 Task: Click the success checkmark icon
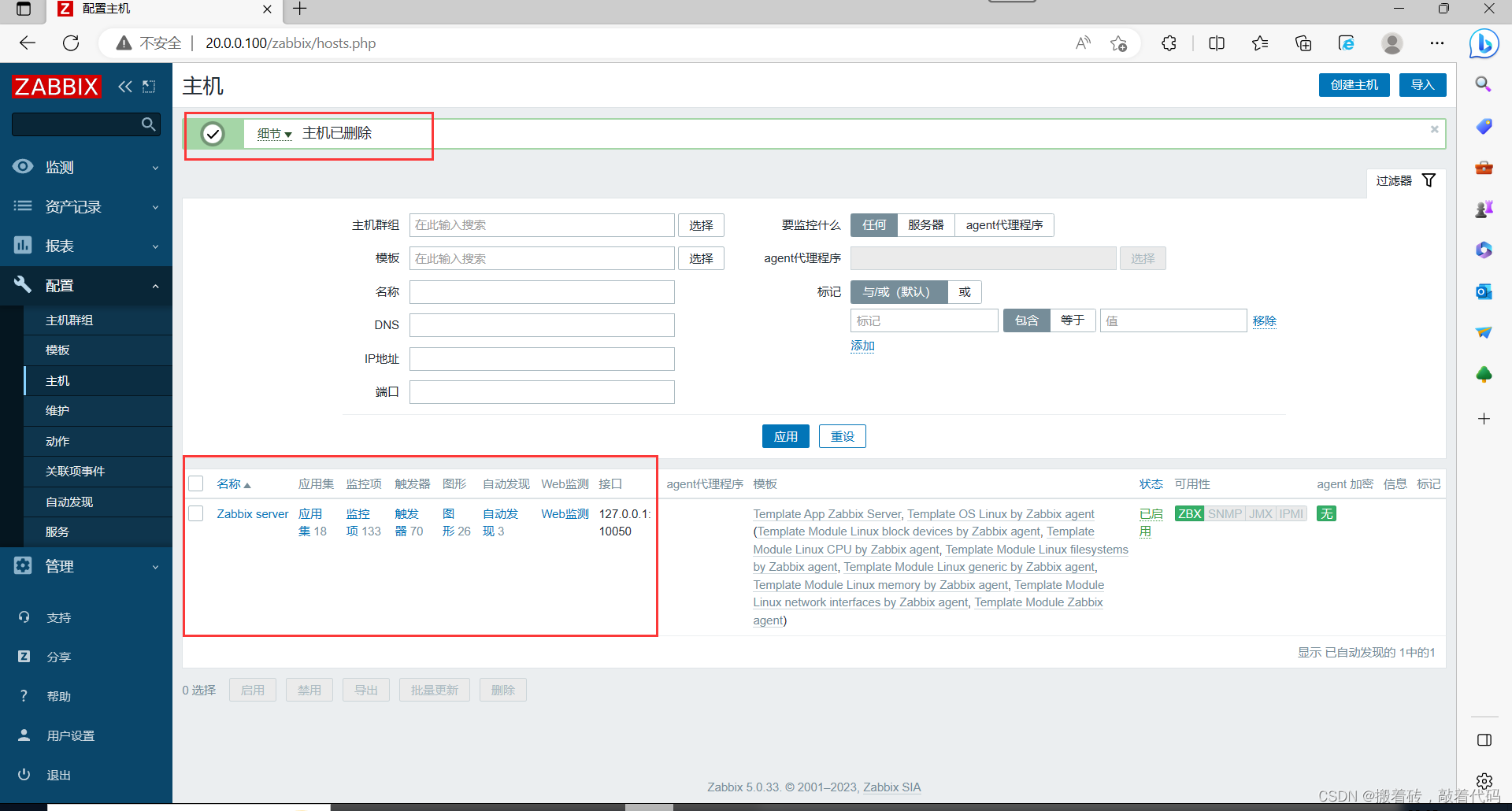213,134
